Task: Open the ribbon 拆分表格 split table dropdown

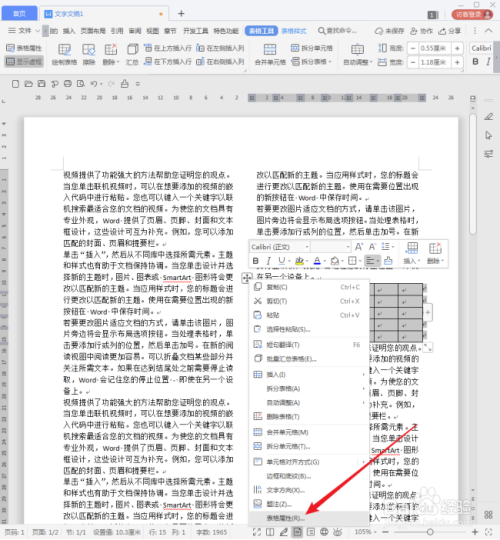Action: point(312,62)
